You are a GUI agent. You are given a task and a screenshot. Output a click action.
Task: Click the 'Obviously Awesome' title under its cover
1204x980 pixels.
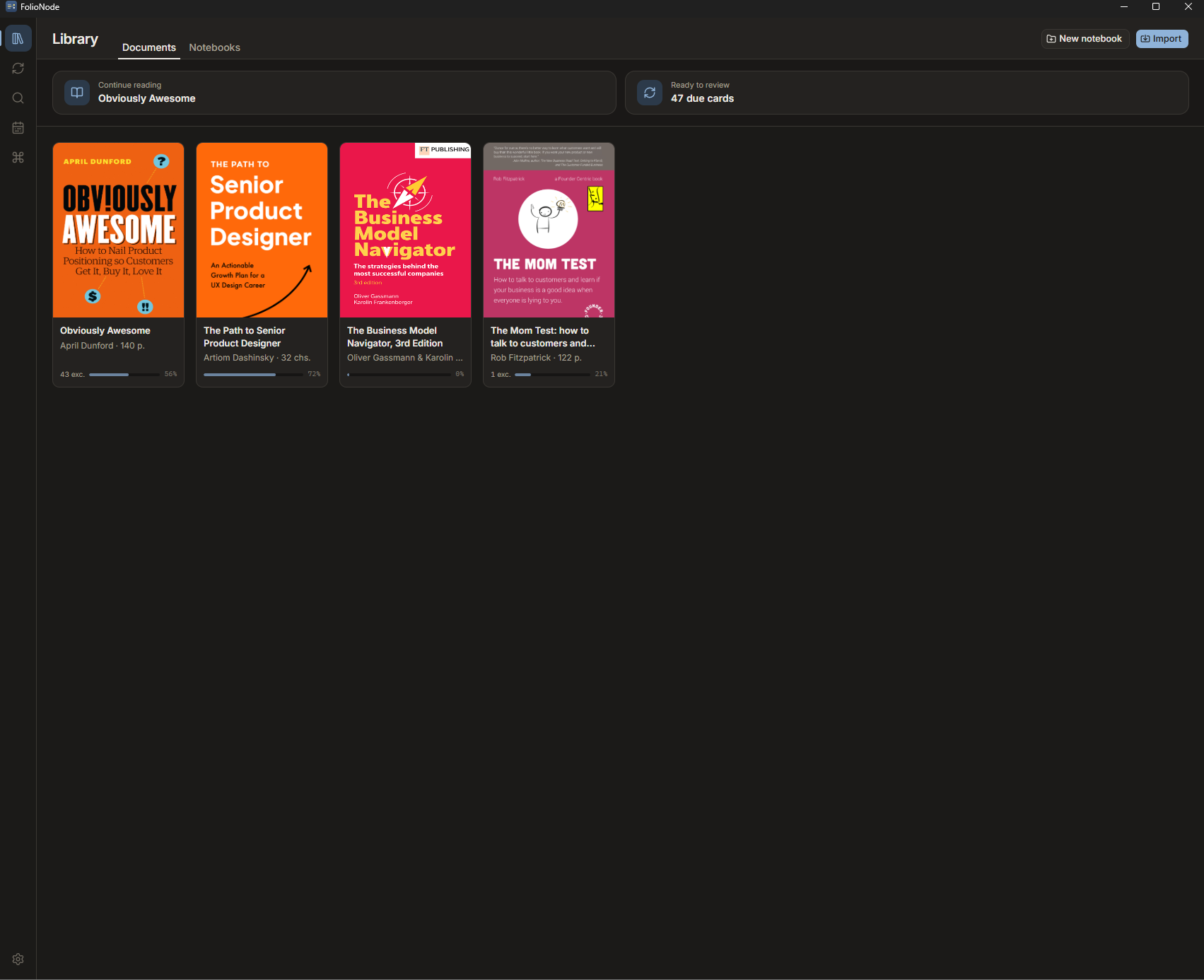(x=105, y=331)
